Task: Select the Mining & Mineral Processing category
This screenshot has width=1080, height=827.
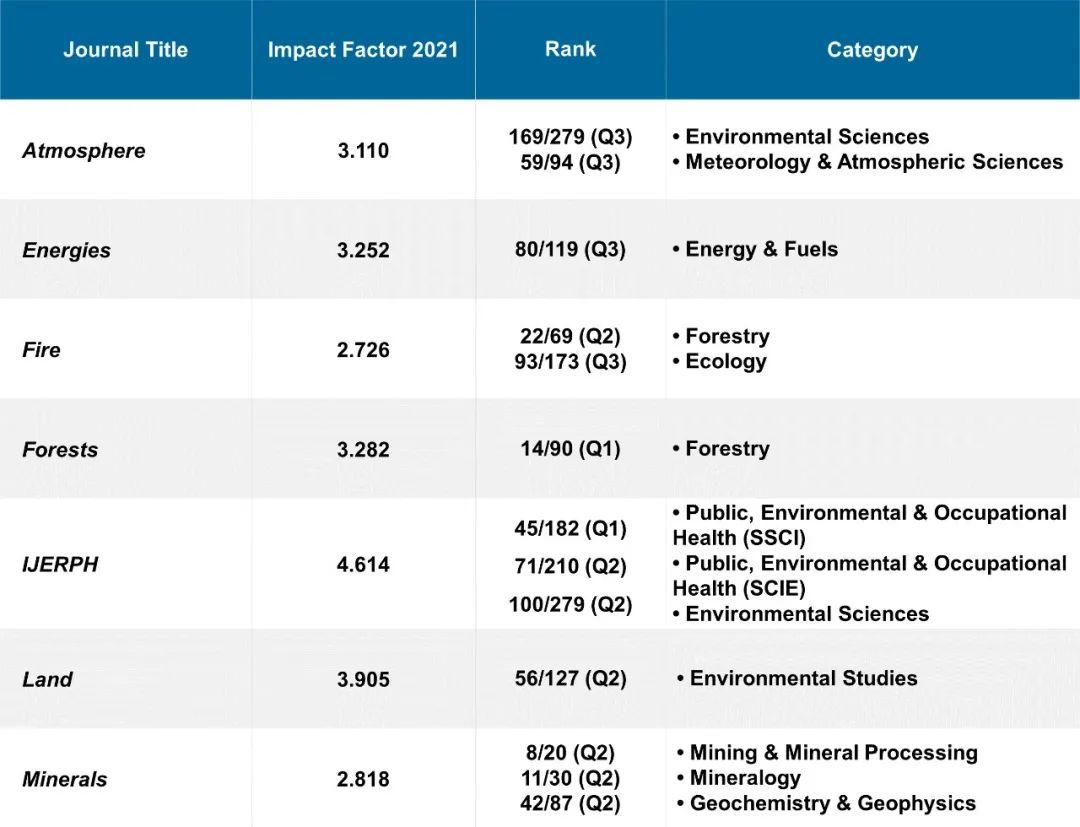Action: [x=833, y=753]
